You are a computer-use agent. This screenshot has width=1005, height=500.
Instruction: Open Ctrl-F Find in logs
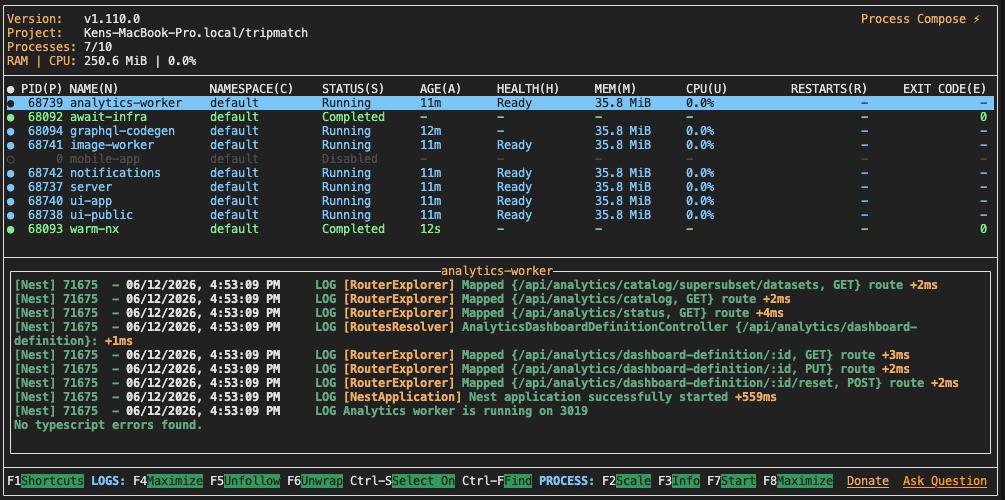pyautogui.click(x=497, y=481)
